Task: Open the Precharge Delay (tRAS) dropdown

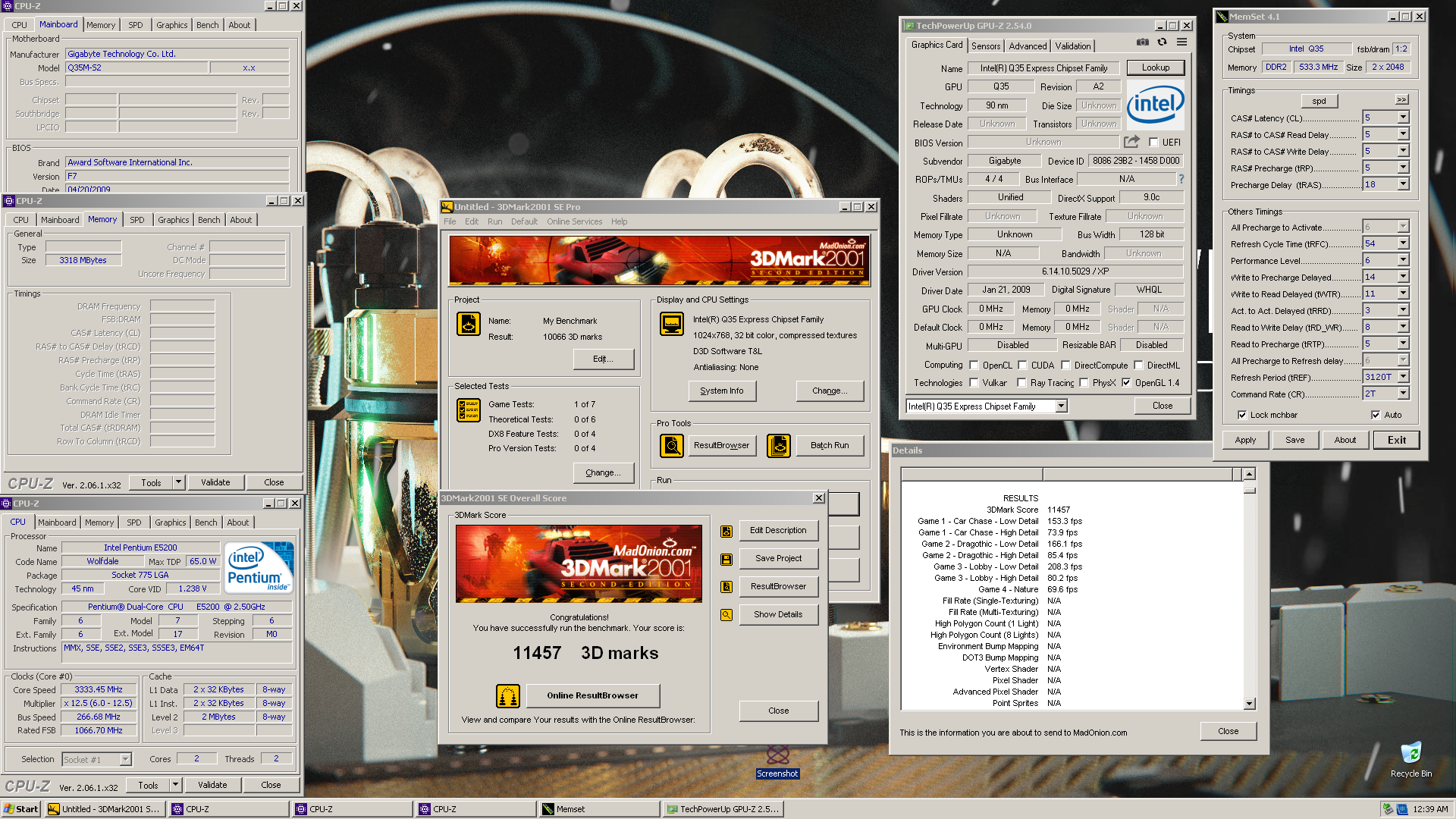Action: 1403,184
